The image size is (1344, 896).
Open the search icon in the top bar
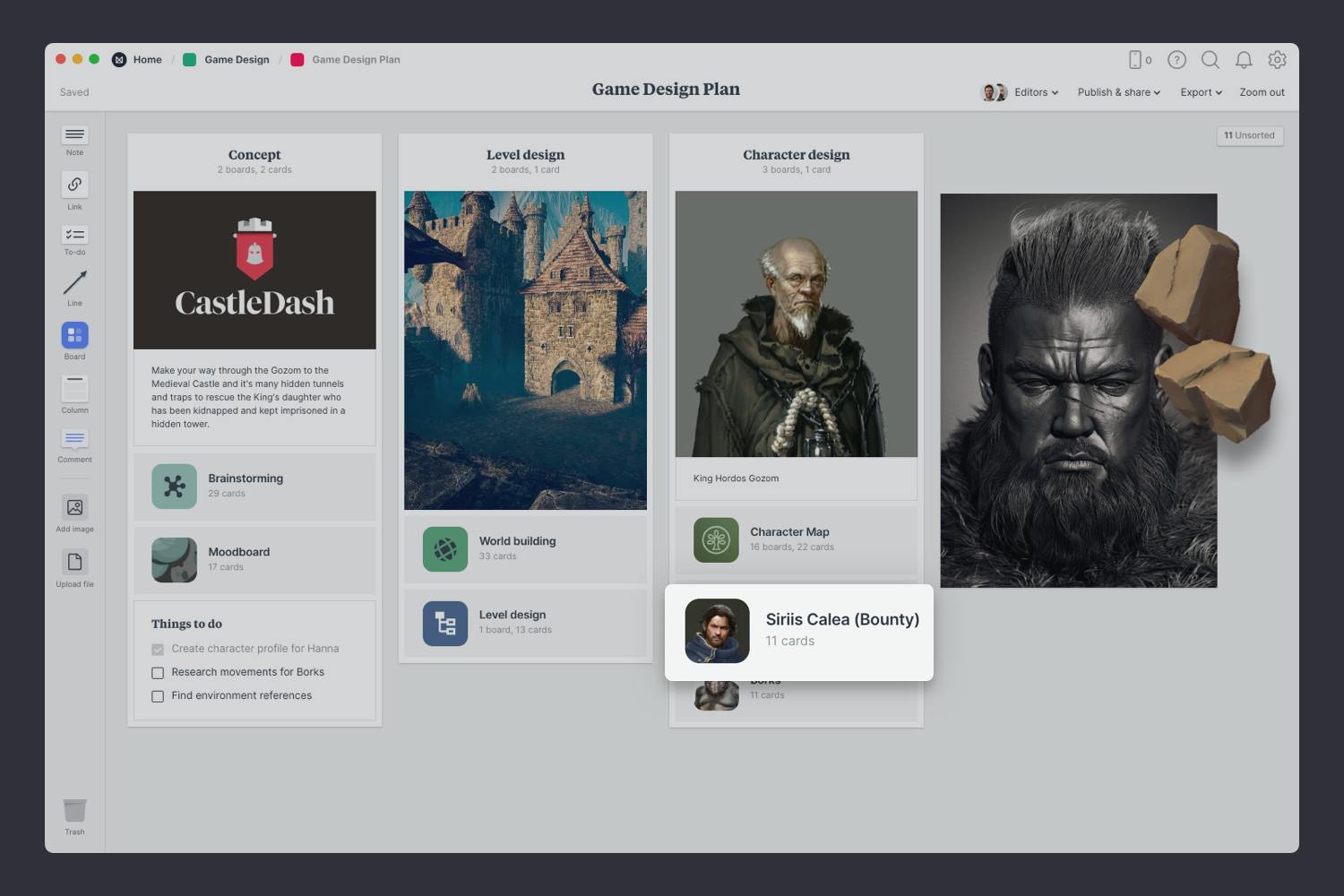point(1210,60)
